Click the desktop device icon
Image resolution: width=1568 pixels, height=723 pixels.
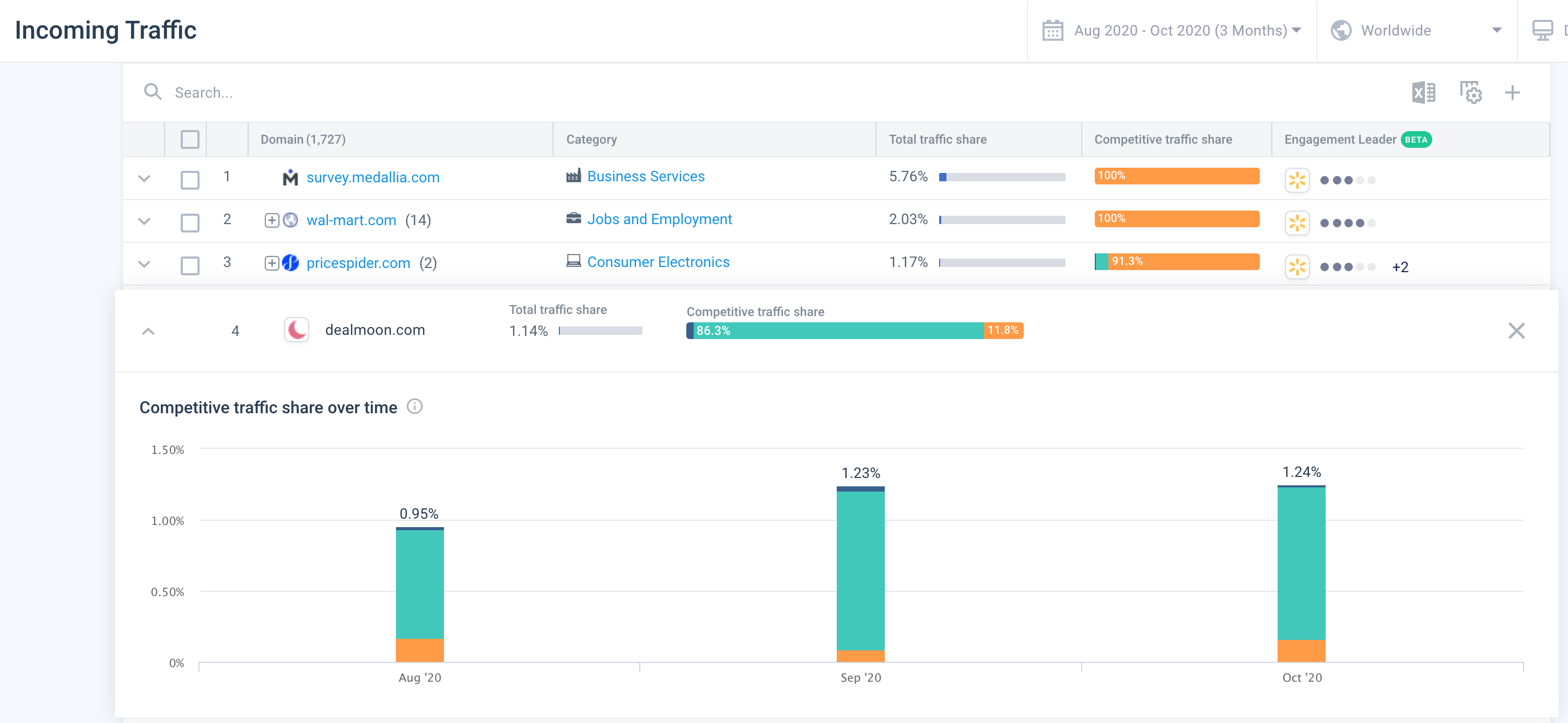click(x=1542, y=30)
